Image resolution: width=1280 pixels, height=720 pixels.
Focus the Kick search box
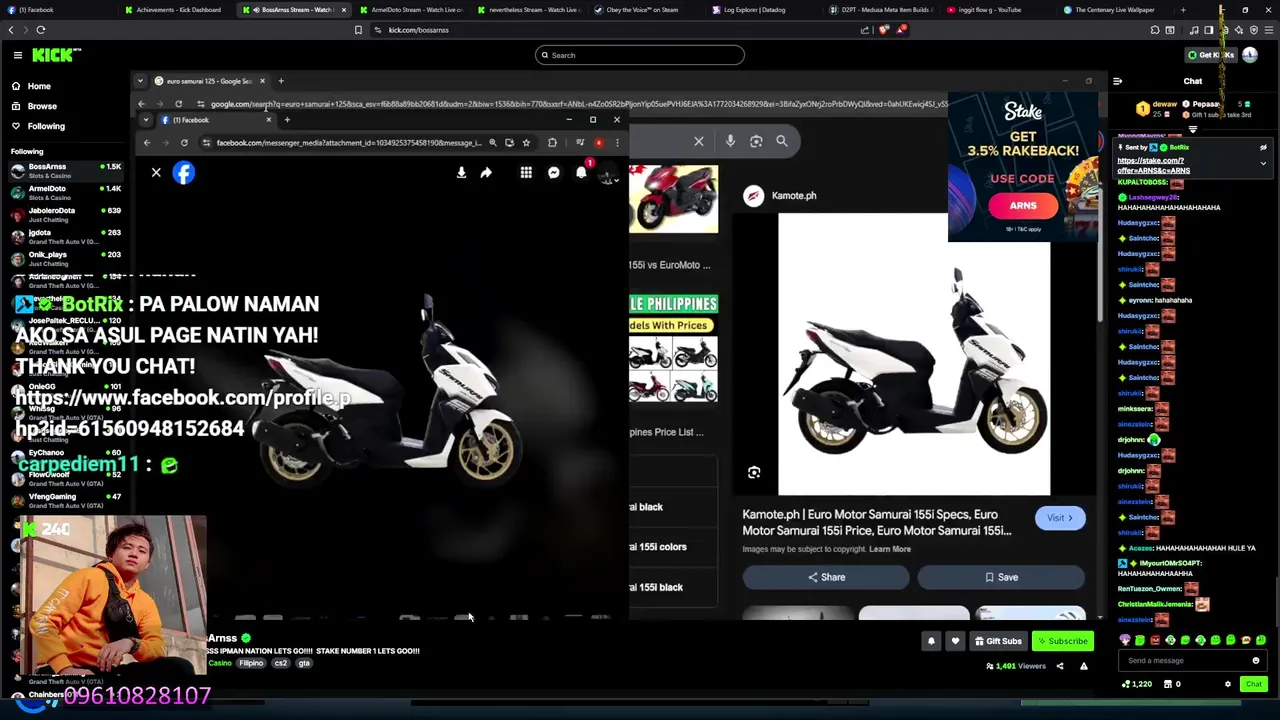coord(640,55)
